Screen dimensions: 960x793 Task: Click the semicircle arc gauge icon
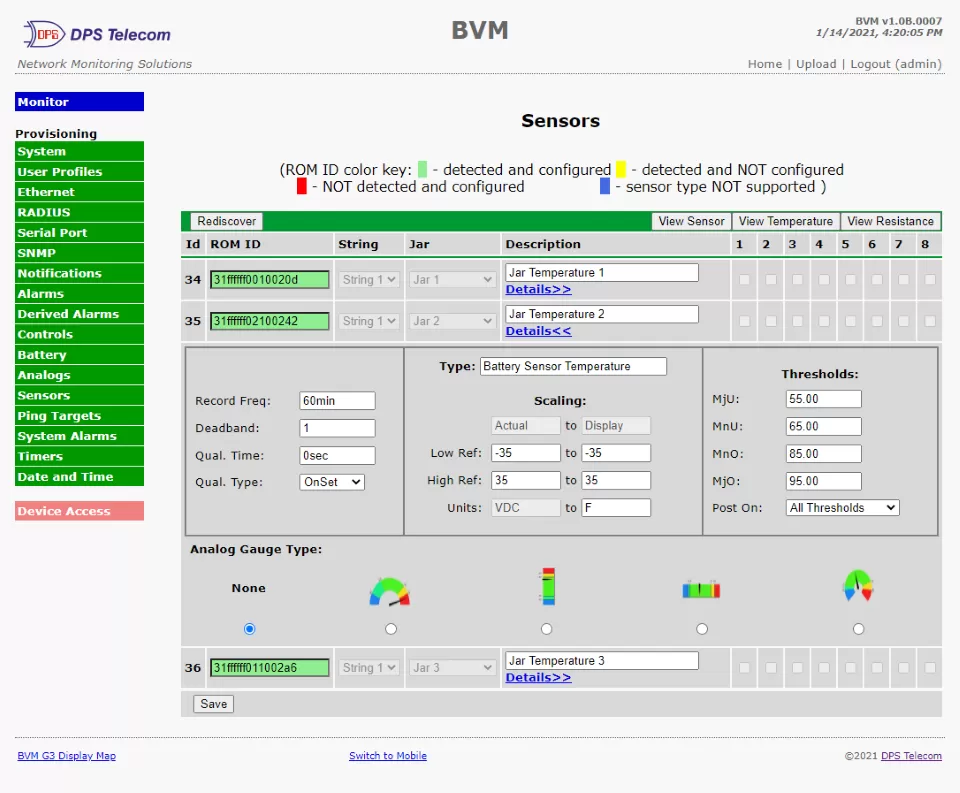pyautogui.click(x=390, y=590)
